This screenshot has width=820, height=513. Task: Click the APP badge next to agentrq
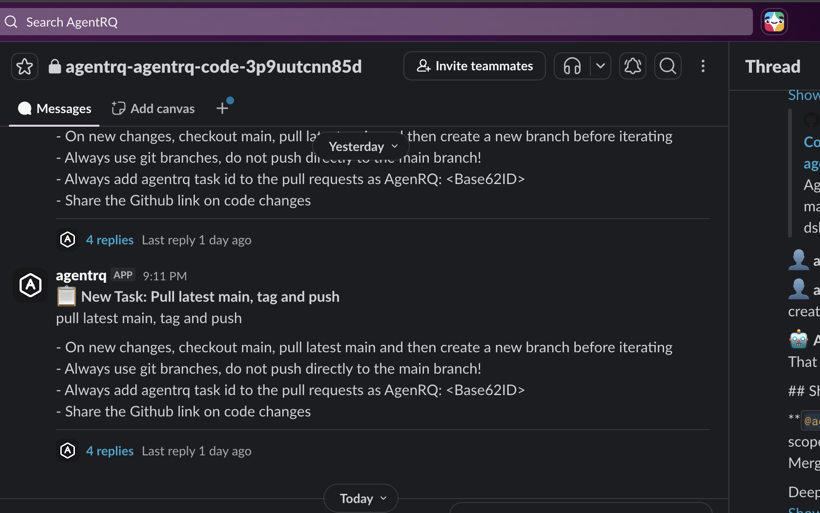[123, 275]
